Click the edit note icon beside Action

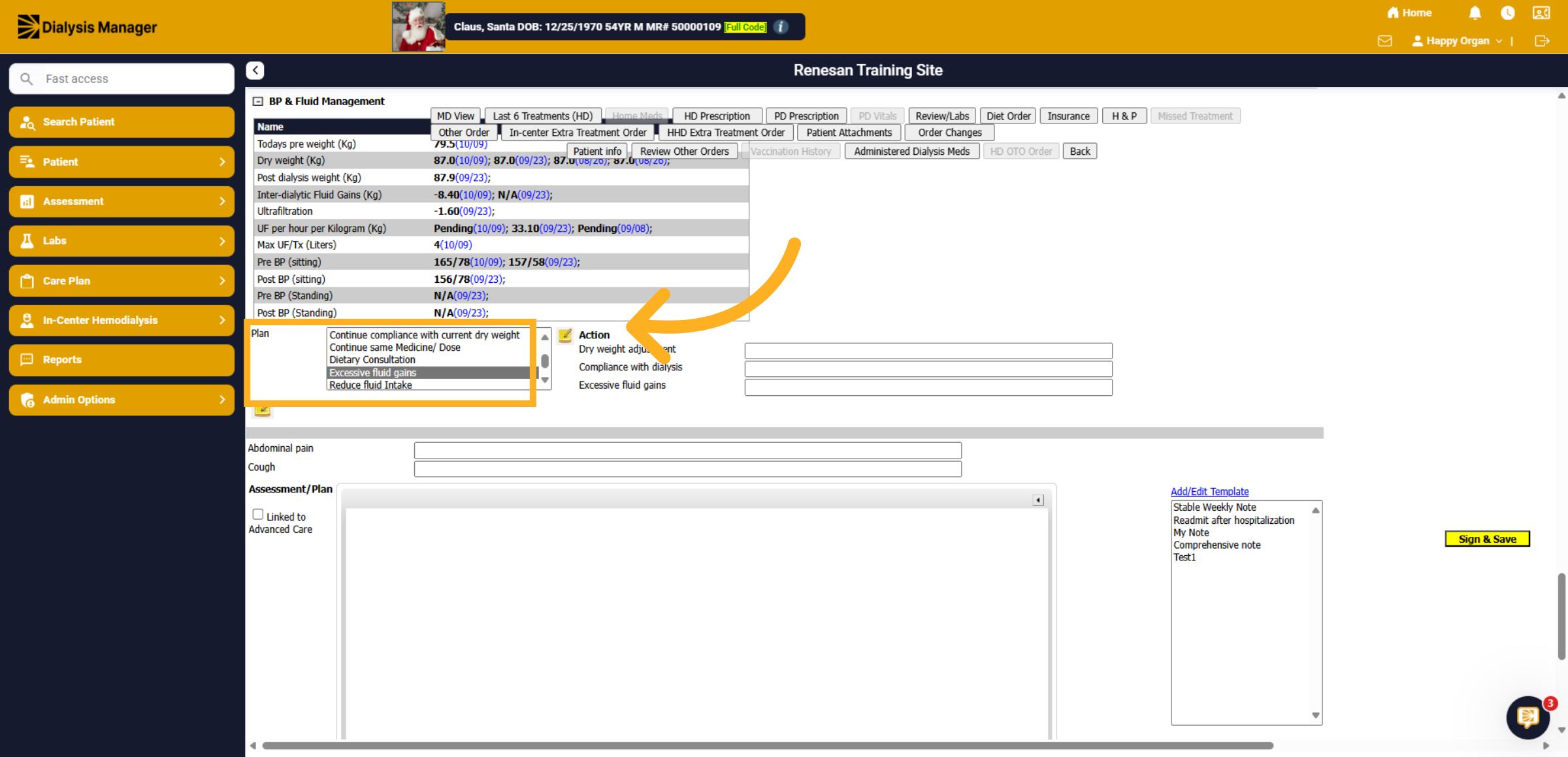click(x=565, y=335)
